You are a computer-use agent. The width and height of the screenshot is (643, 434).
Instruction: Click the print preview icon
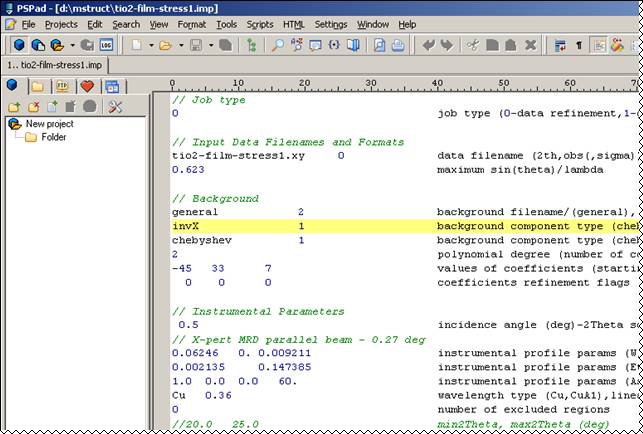coord(379,45)
